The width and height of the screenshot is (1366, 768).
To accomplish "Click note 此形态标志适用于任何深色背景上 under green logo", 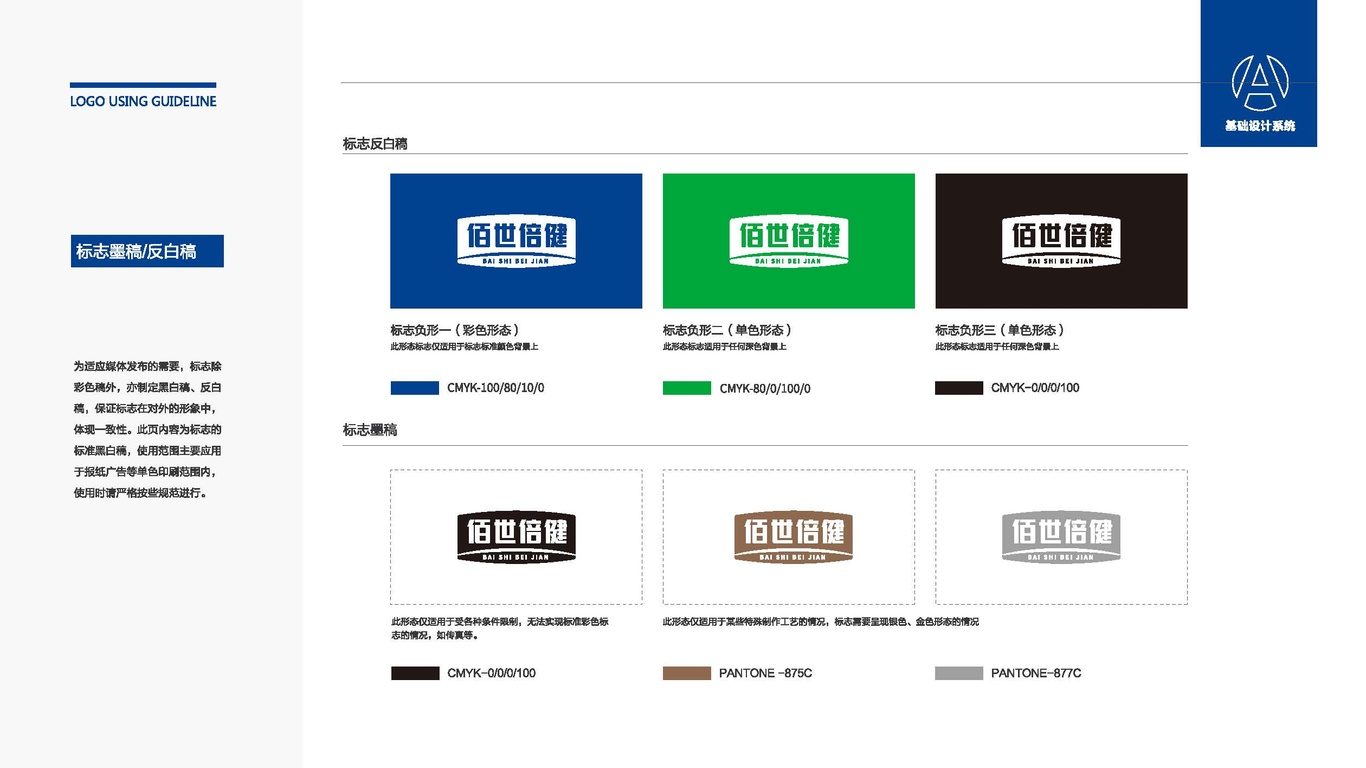I will (725, 347).
